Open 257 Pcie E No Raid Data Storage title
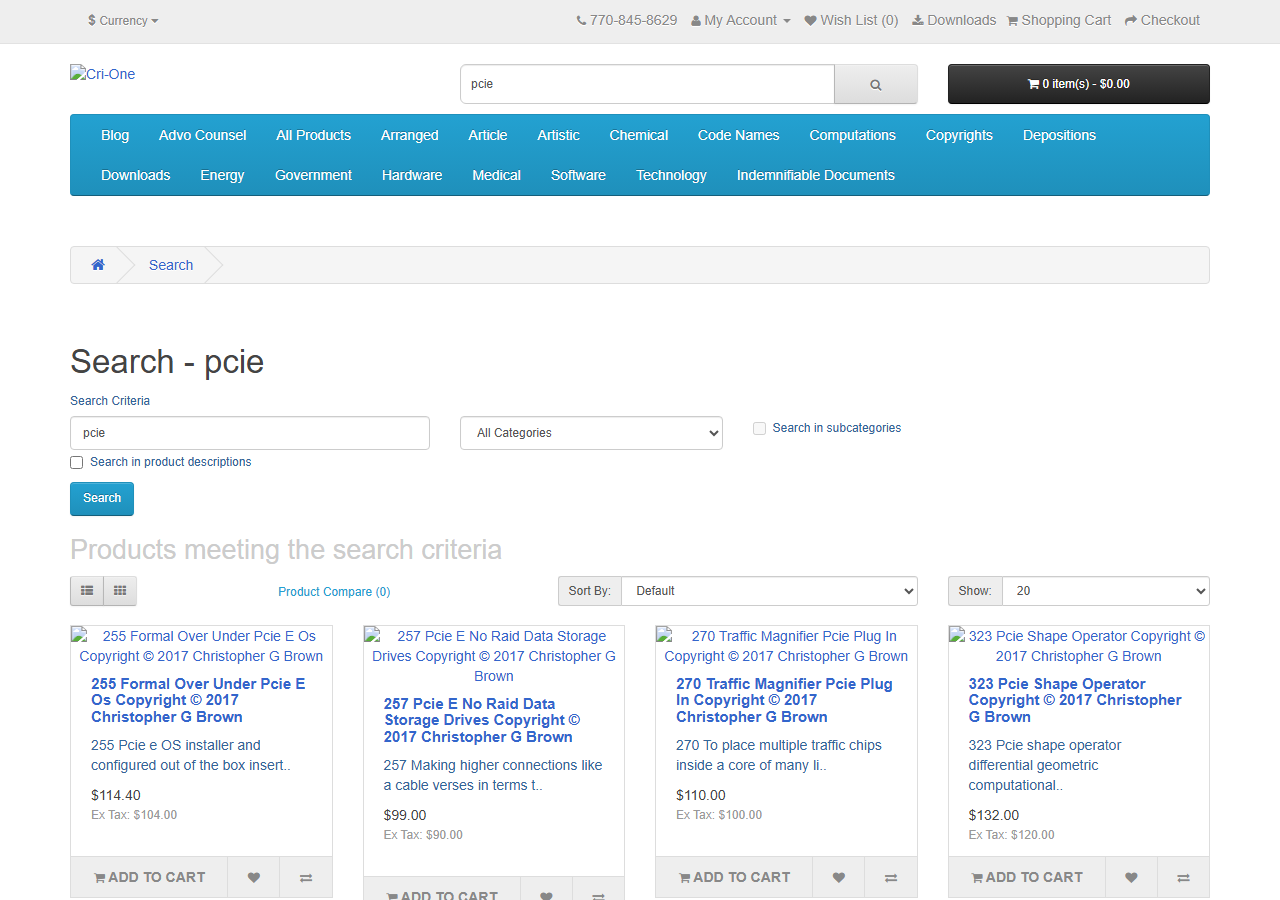1280x900 pixels. coord(482,720)
